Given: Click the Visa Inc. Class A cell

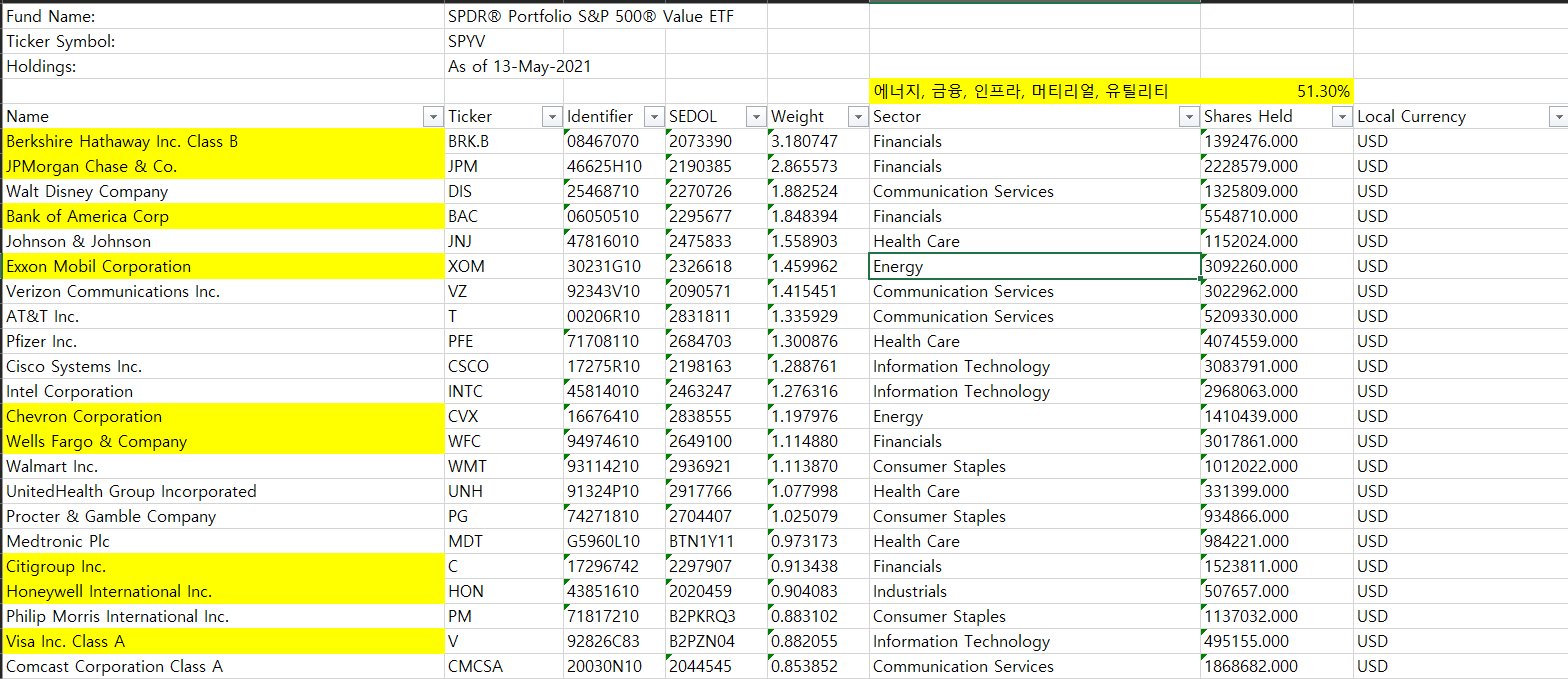Looking at the screenshot, I should click(x=224, y=641).
